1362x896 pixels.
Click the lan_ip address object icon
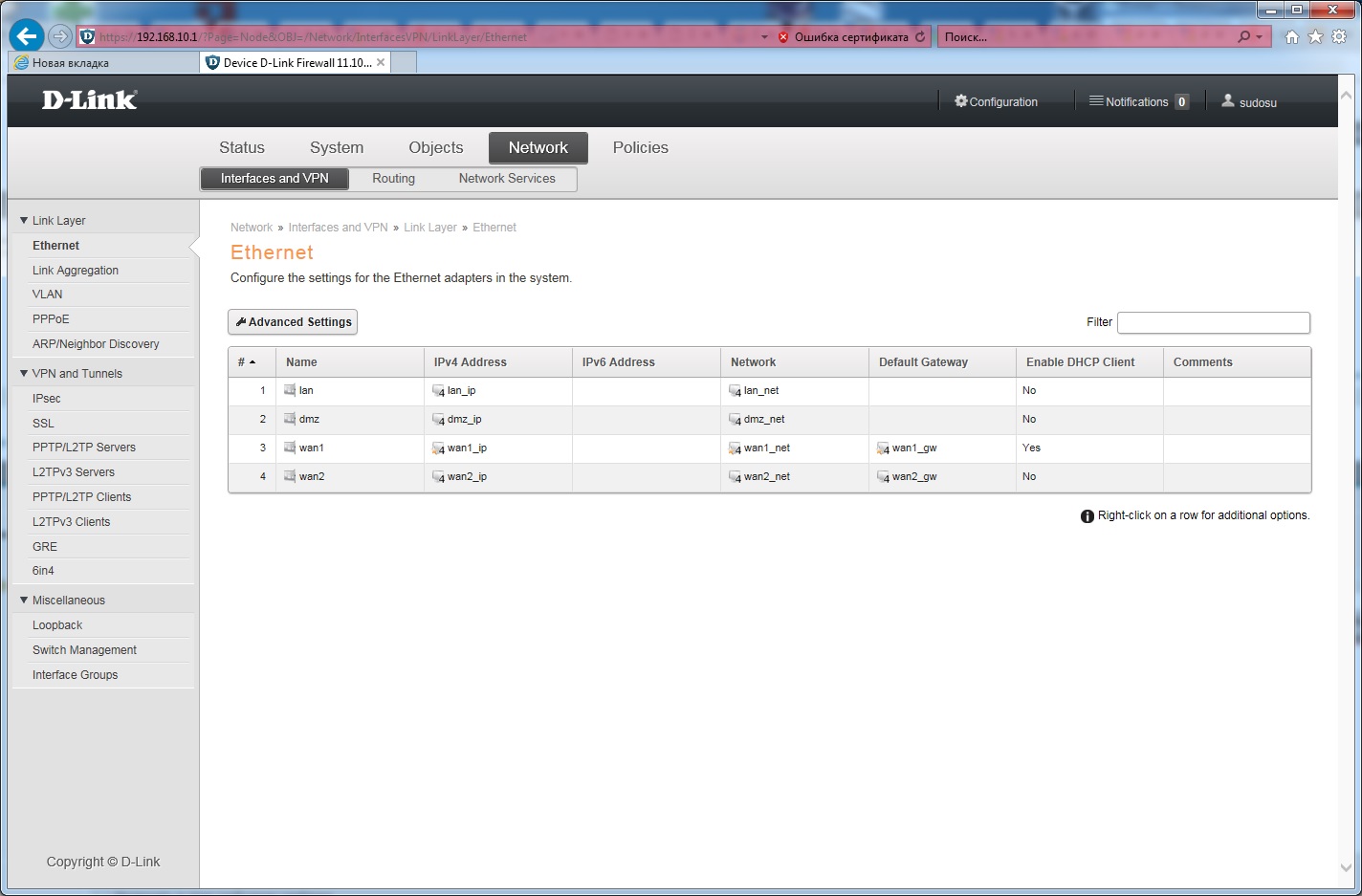[x=438, y=391]
